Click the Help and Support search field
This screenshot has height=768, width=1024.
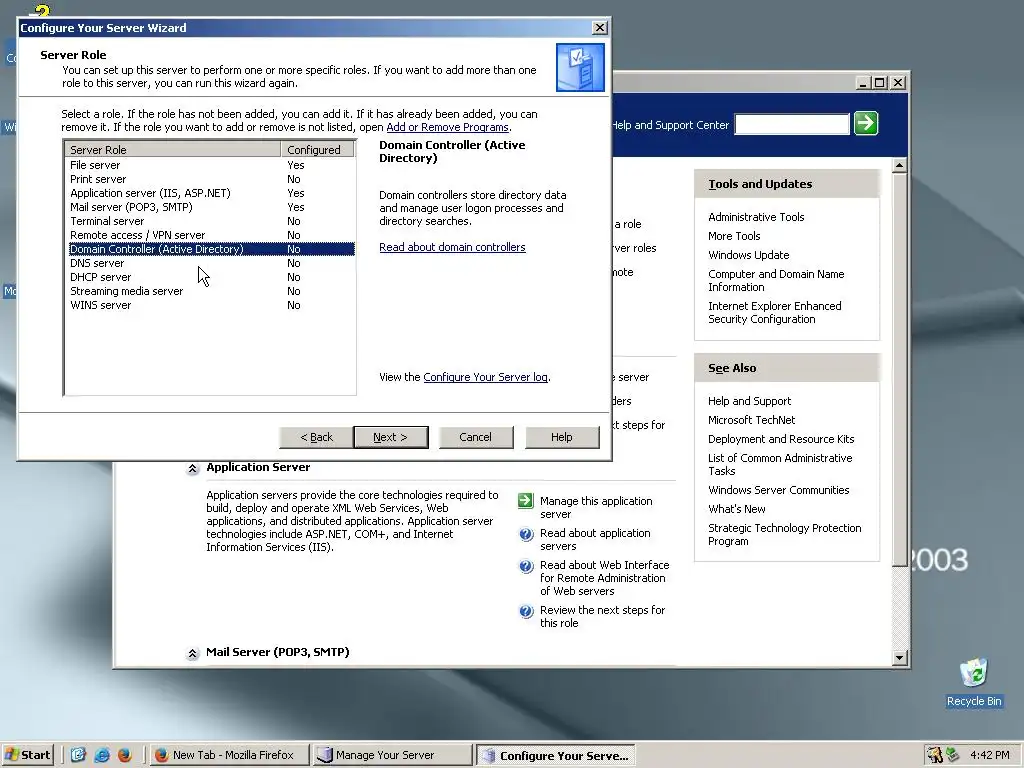pos(792,123)
